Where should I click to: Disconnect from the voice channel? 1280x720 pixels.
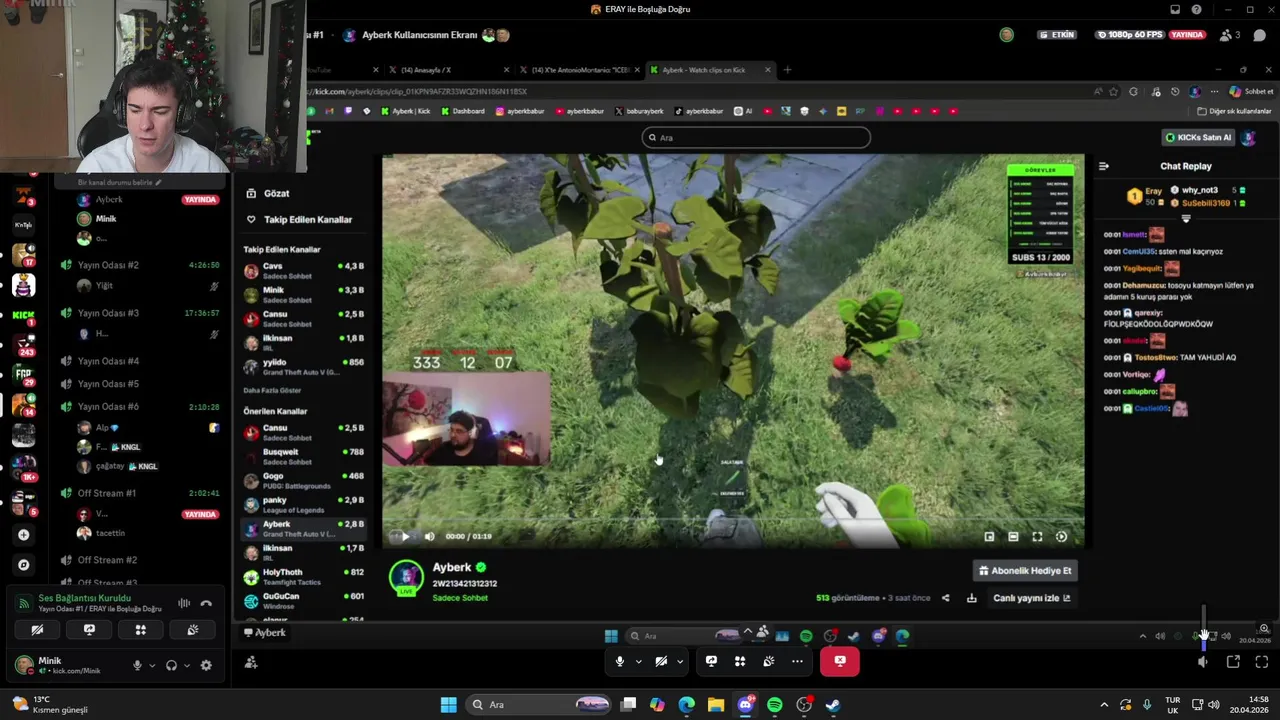[206, 603]
